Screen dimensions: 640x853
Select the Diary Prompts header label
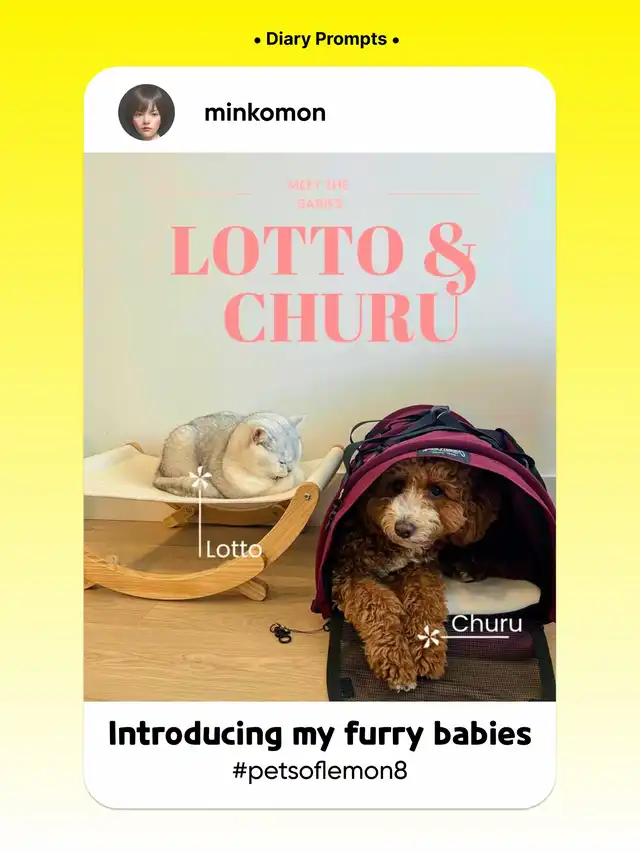click(327, 39)
